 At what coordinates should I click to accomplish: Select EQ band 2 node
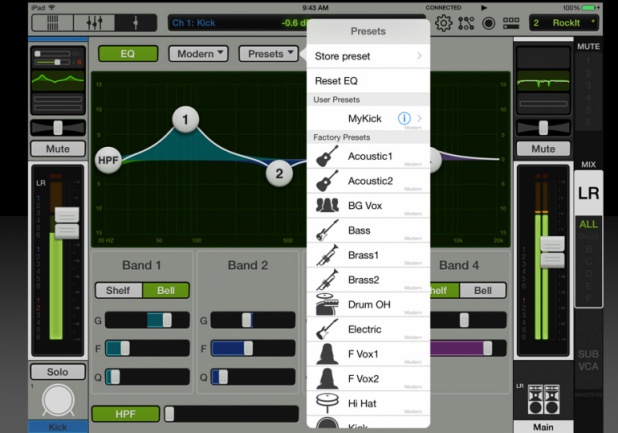[279, 173]
